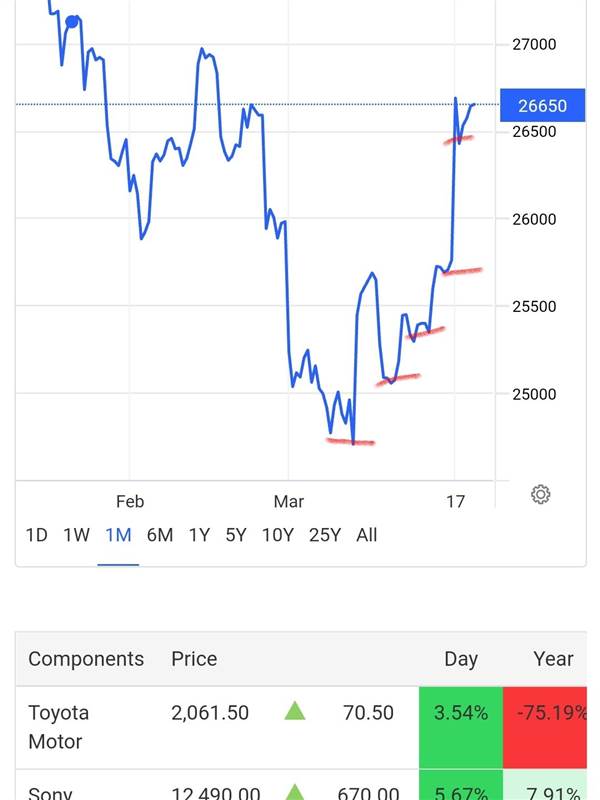Screen dimensions: 600x800
Task: Select the 1D time range
Action: [36, 535]
